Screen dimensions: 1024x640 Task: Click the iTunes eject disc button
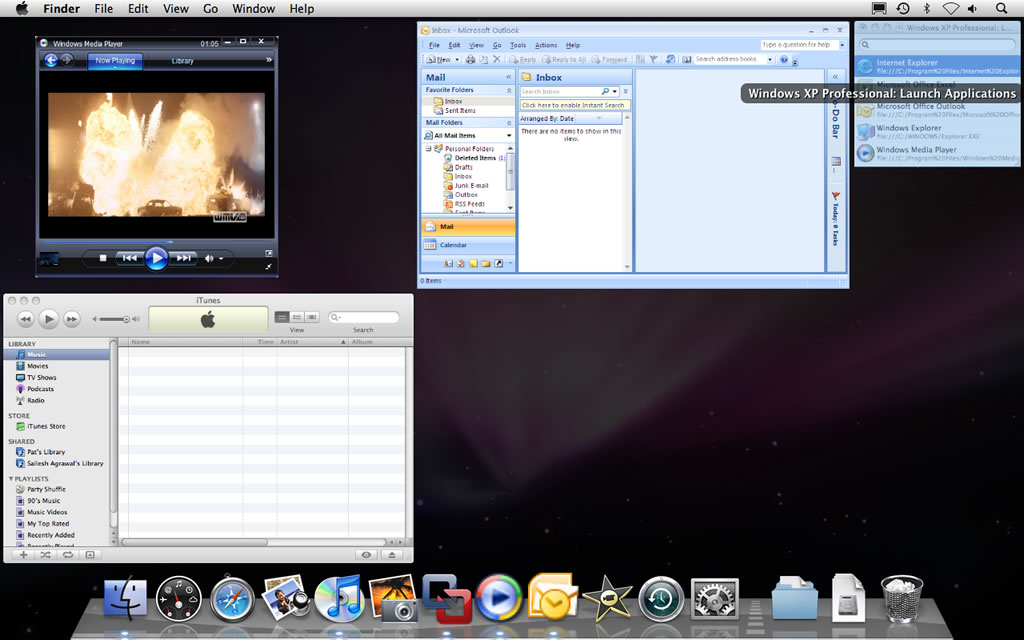[392, 554]
